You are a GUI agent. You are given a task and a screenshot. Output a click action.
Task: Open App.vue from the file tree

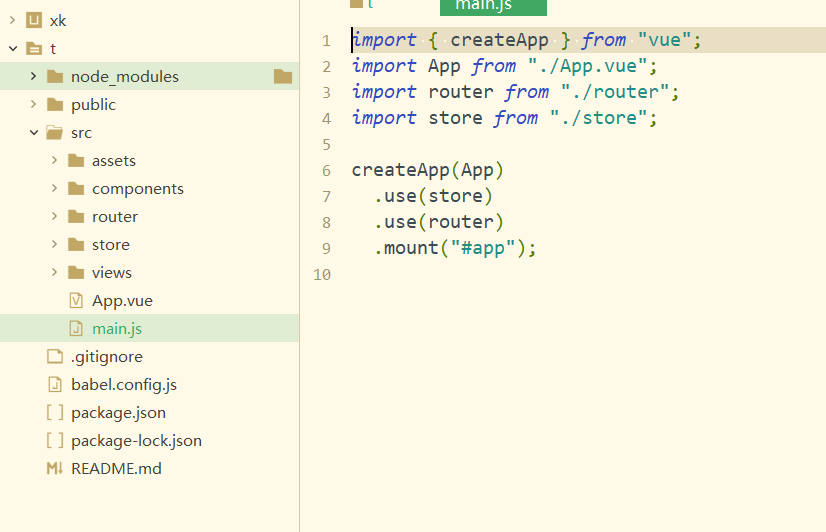point(122,301)
